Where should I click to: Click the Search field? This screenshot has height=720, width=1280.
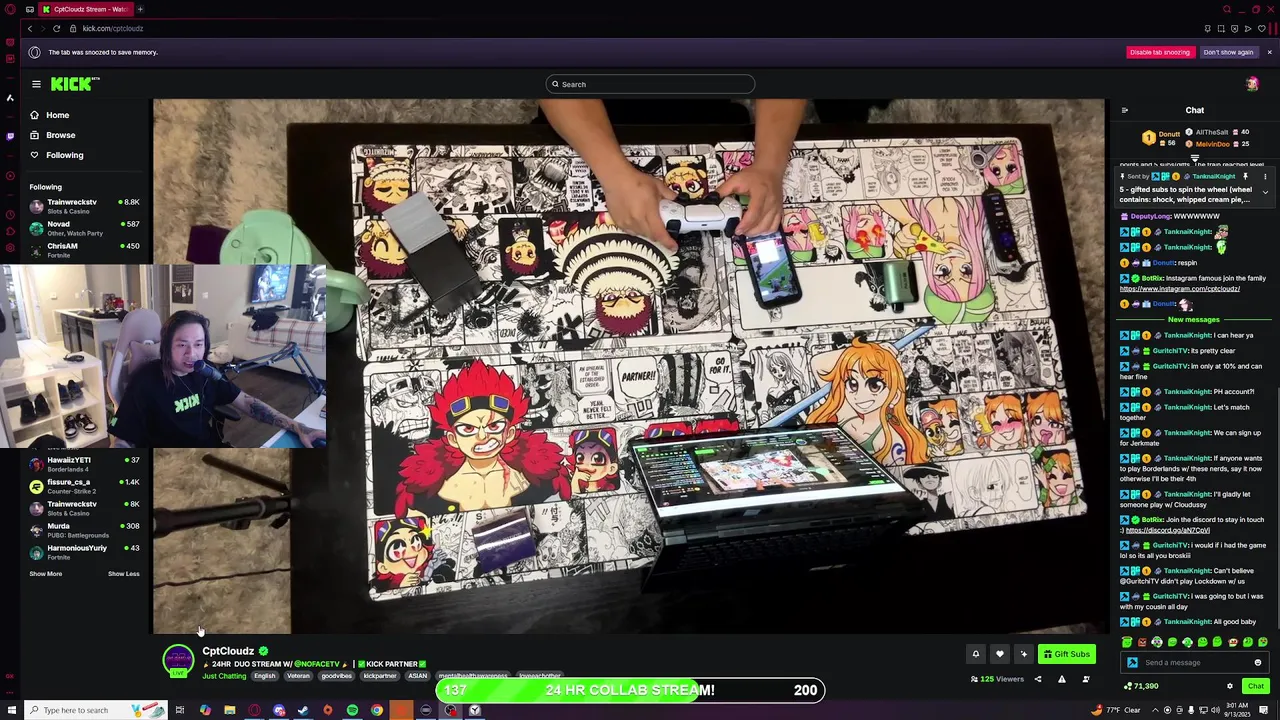650,84
